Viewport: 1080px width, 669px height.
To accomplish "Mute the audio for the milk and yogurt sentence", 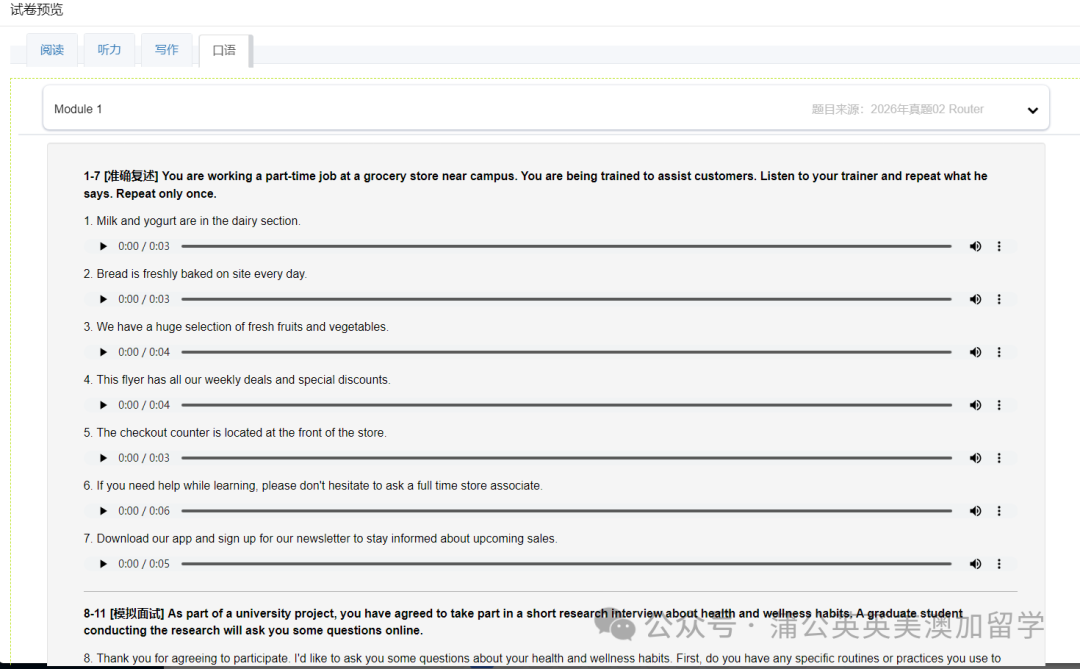I will pyautogui.click(x=975, y=246).
